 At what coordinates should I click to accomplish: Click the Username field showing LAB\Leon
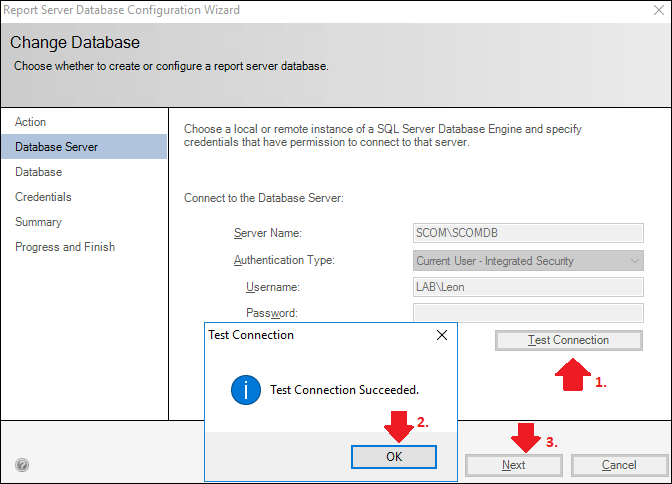(528, 287)
